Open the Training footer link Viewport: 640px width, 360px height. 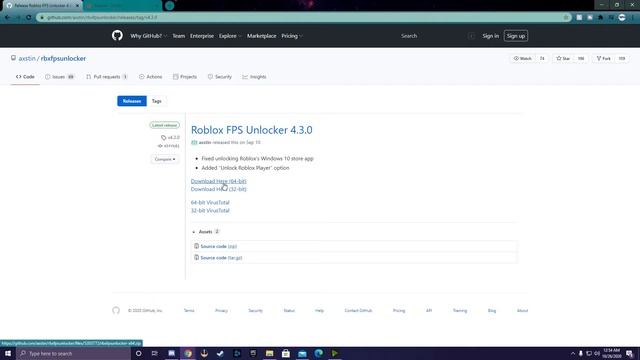[x=460, y=311]
